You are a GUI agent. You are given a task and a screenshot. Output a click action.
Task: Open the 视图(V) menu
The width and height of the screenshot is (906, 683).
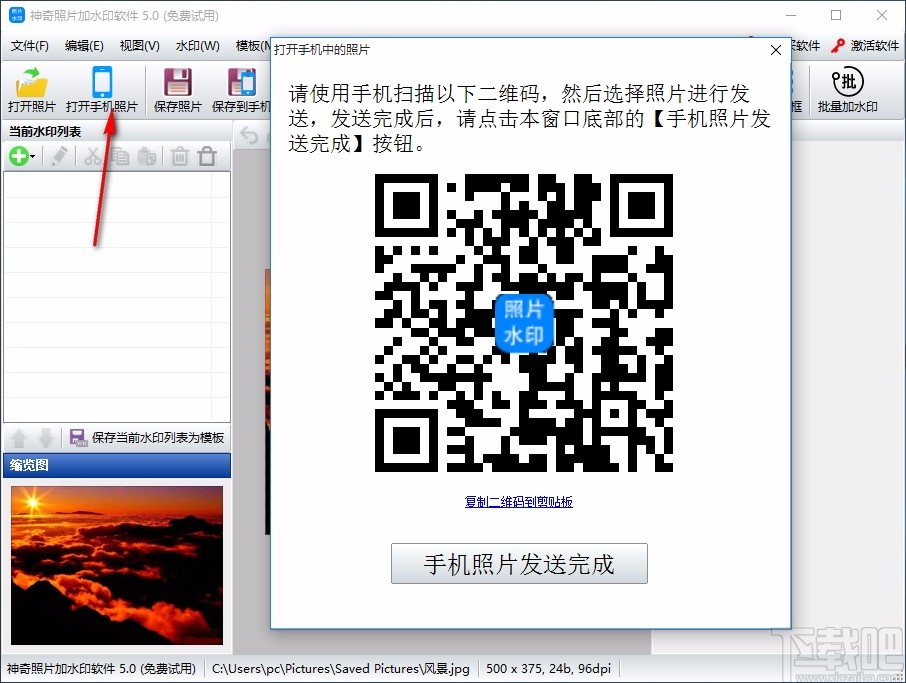(x=139, y=46)
